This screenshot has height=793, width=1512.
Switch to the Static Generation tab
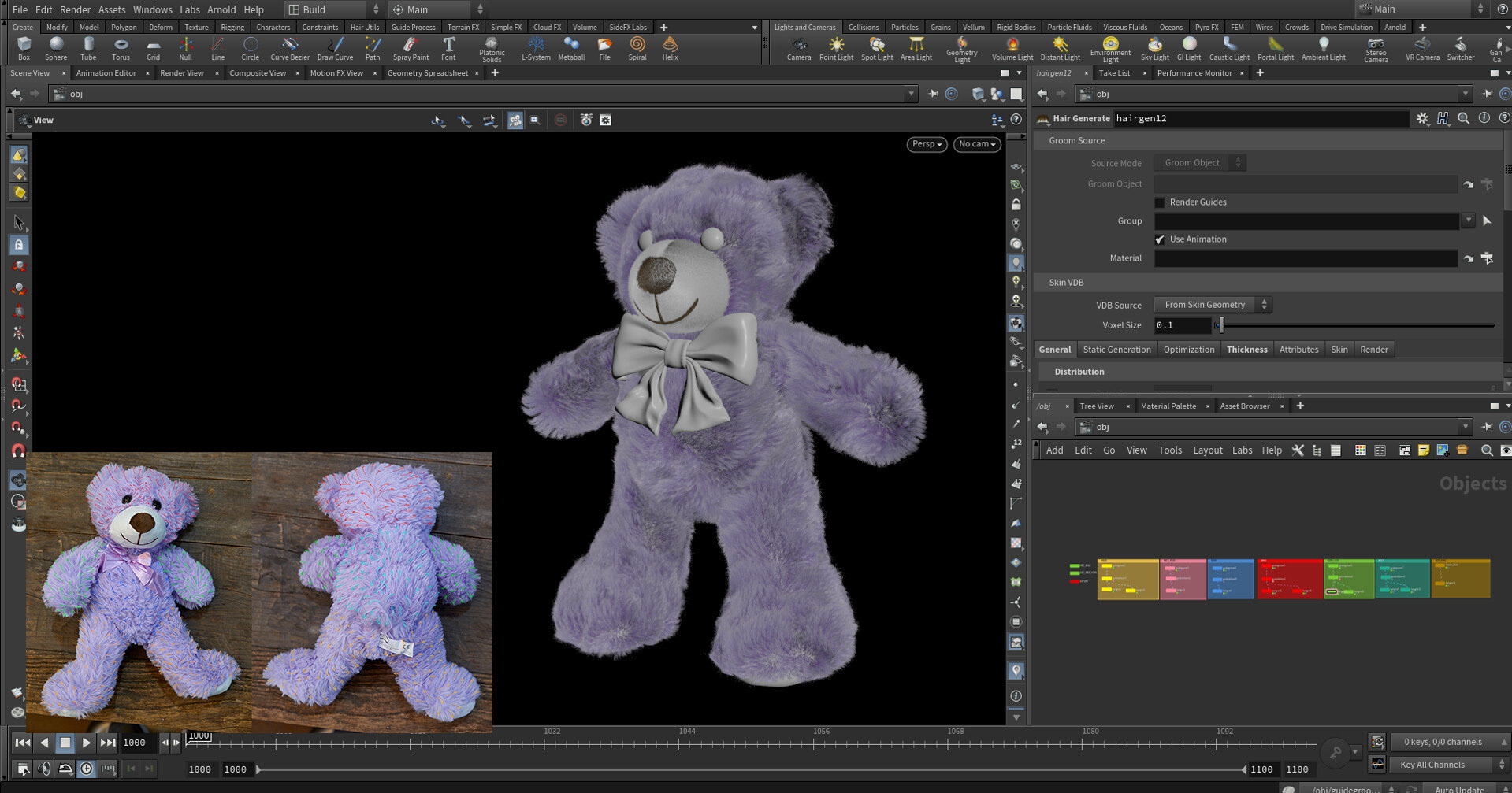point(1116,350)
